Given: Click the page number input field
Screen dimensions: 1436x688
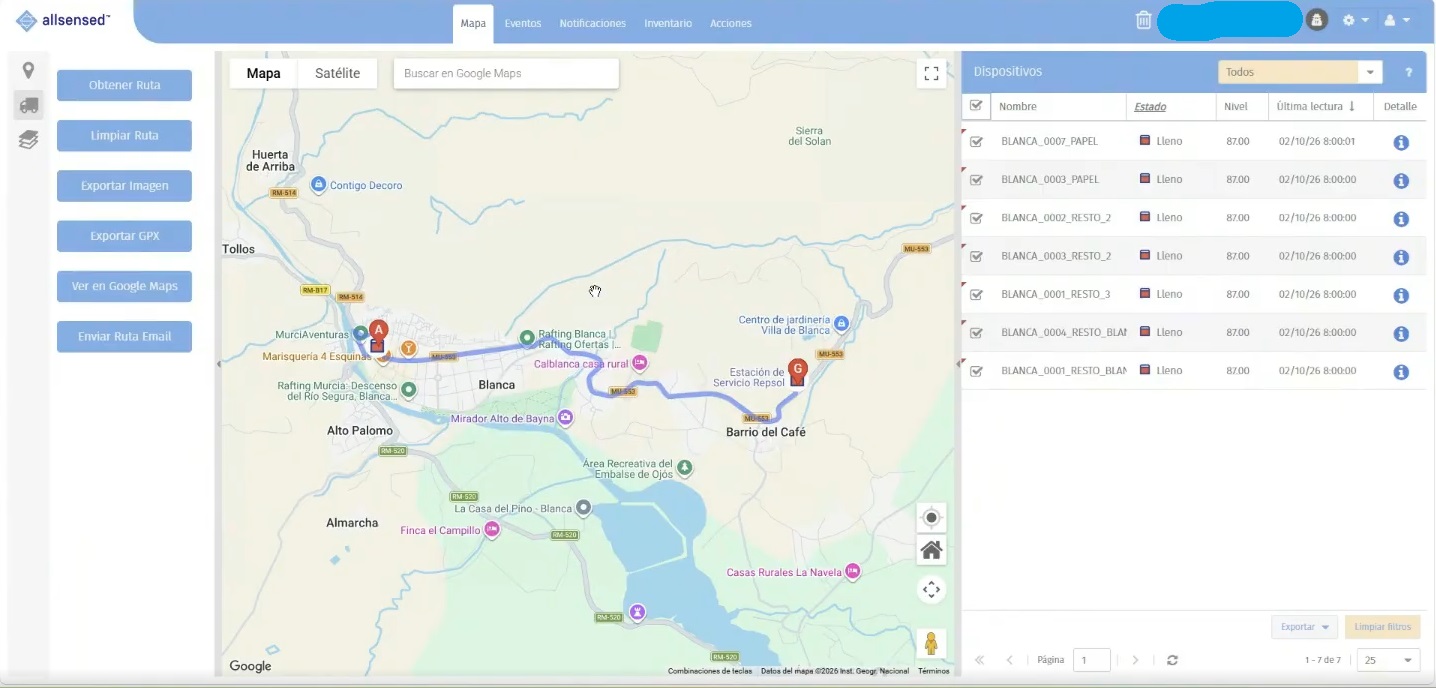Looking at the screenshot, I should point(1092,660).
